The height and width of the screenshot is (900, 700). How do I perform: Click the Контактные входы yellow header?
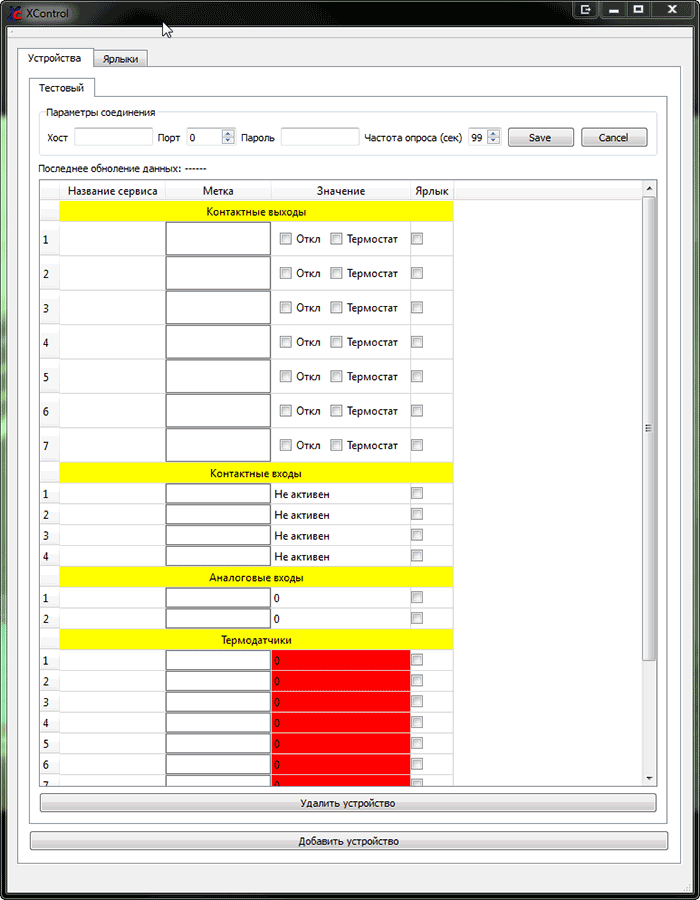pos(256,474)
